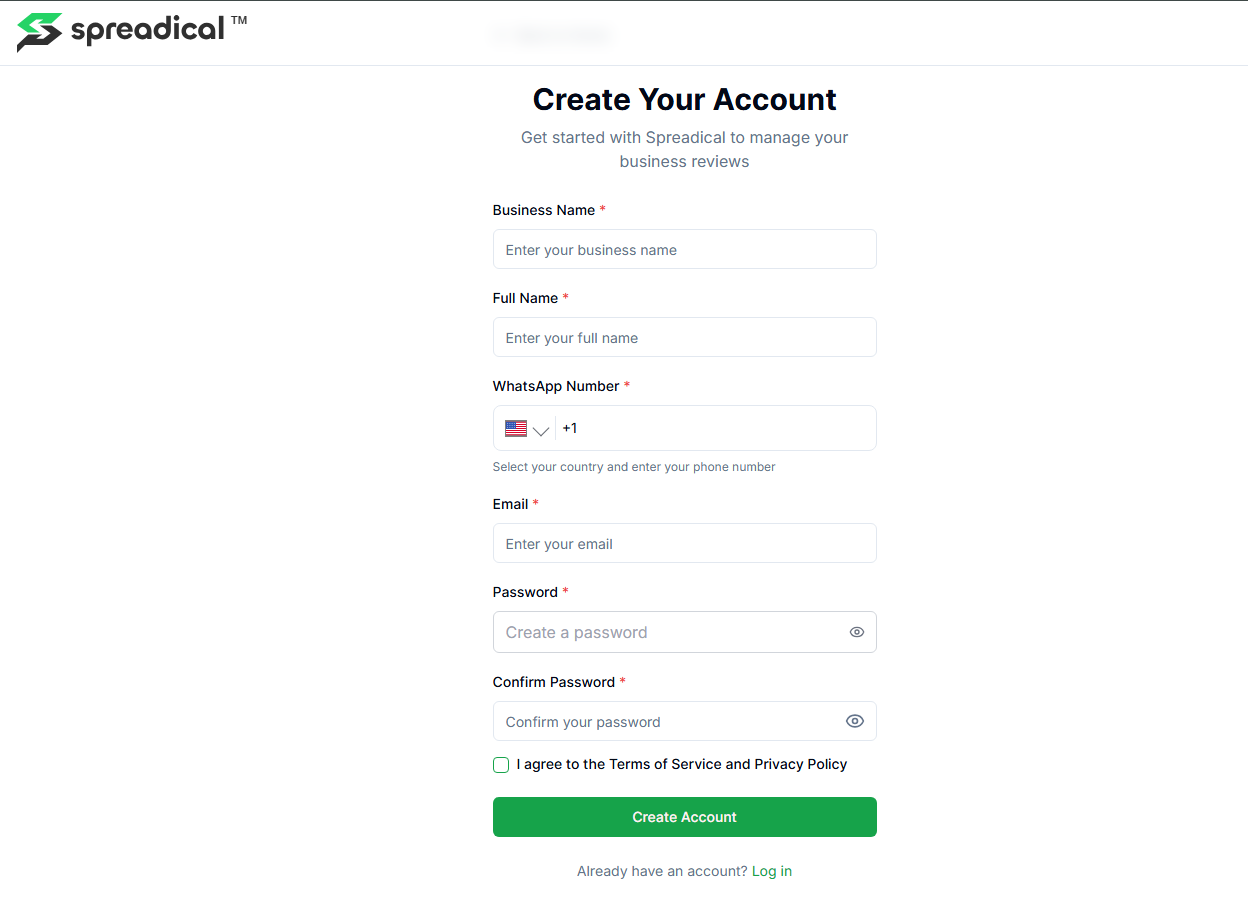
Task: Click the Privacy Policy text
Action: point(801,763)
